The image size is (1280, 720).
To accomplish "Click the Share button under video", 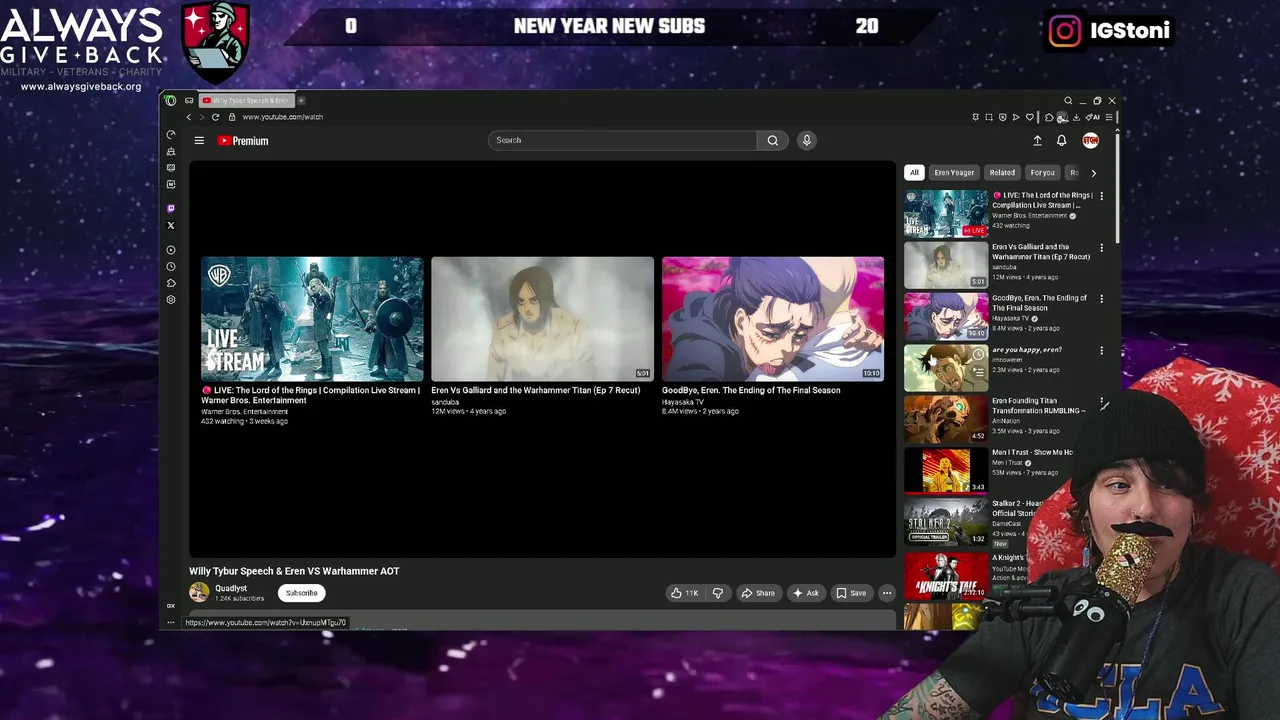I will pyautogui.click(x=757, y=593).
